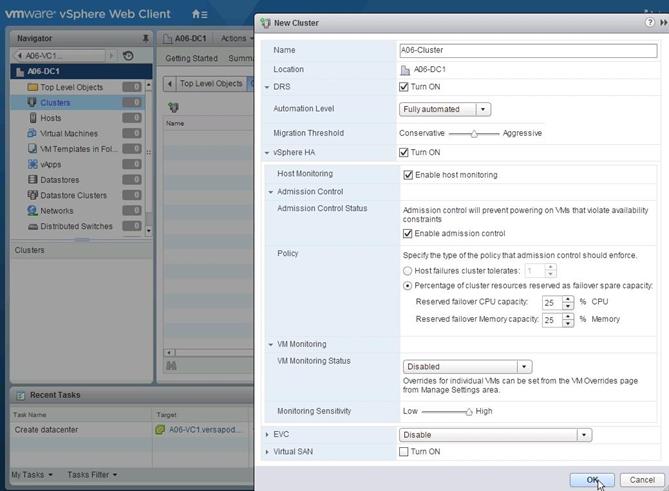Click the VM Templates in Folders icon
The image size is (669, 491).
pos(32,148)
